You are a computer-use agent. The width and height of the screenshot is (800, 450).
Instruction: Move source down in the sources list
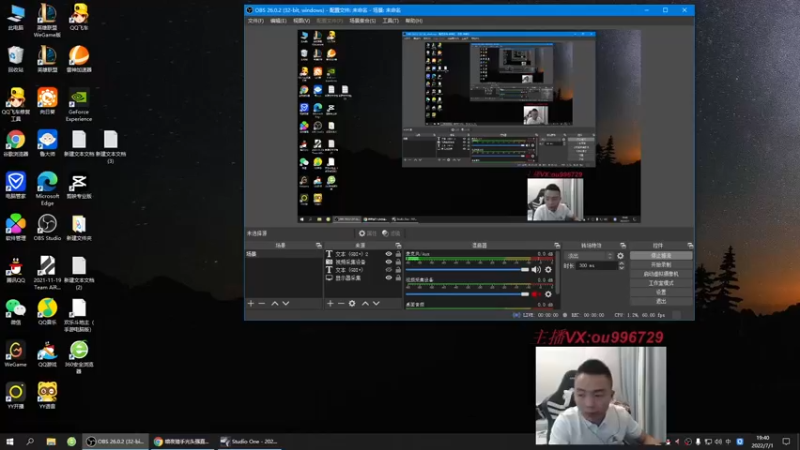(376, 304)
